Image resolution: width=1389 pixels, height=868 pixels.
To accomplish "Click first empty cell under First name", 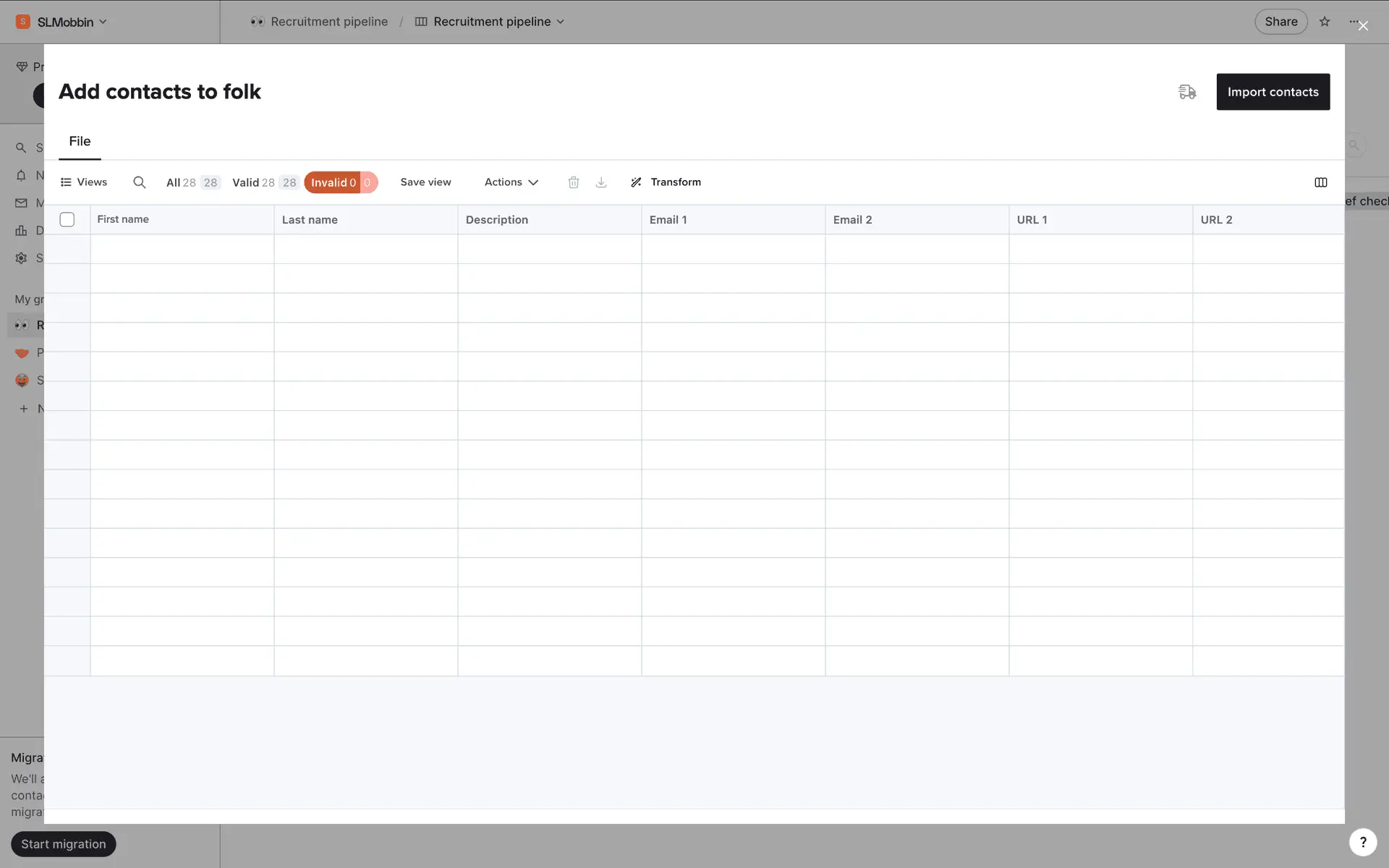I will tap(182, 249).
